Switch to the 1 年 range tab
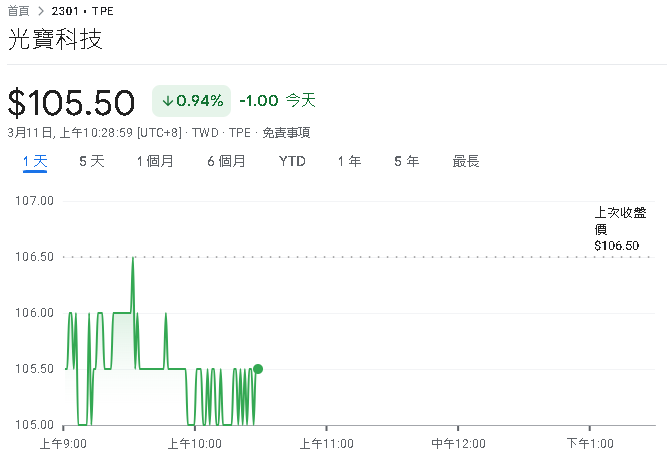 (350, 161)
